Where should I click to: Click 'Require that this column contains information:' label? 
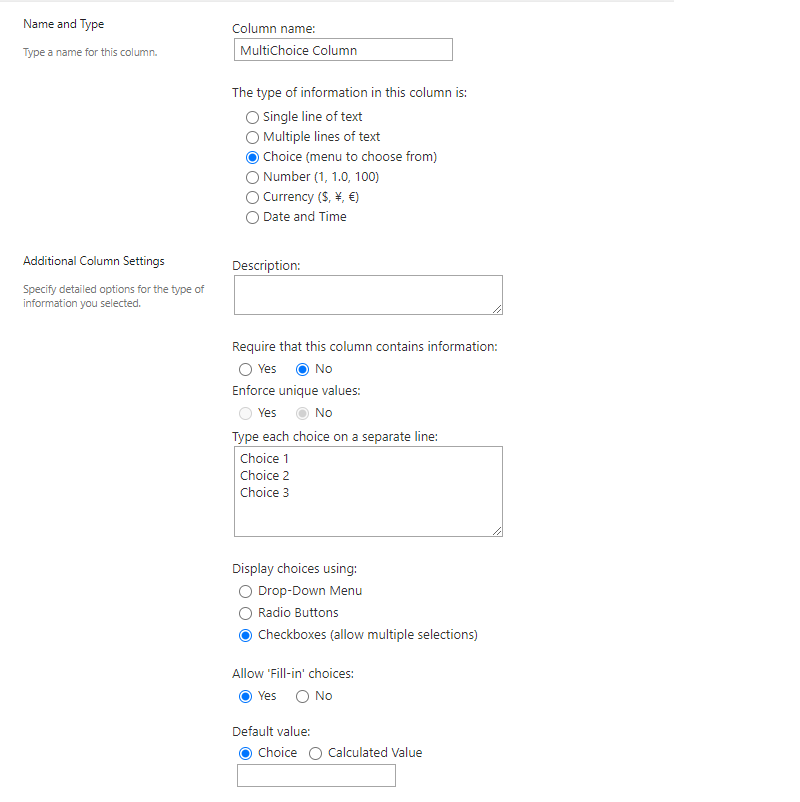click(365, 347)
